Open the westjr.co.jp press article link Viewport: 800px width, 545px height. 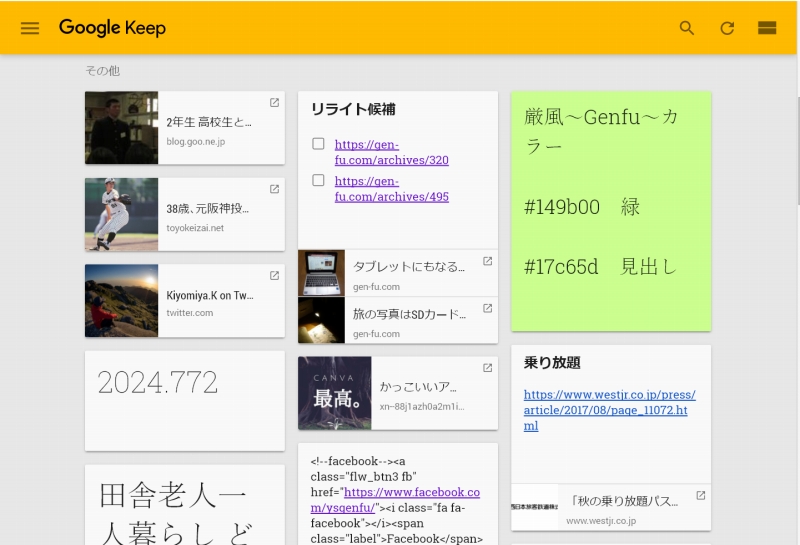[x=610, y=410]
